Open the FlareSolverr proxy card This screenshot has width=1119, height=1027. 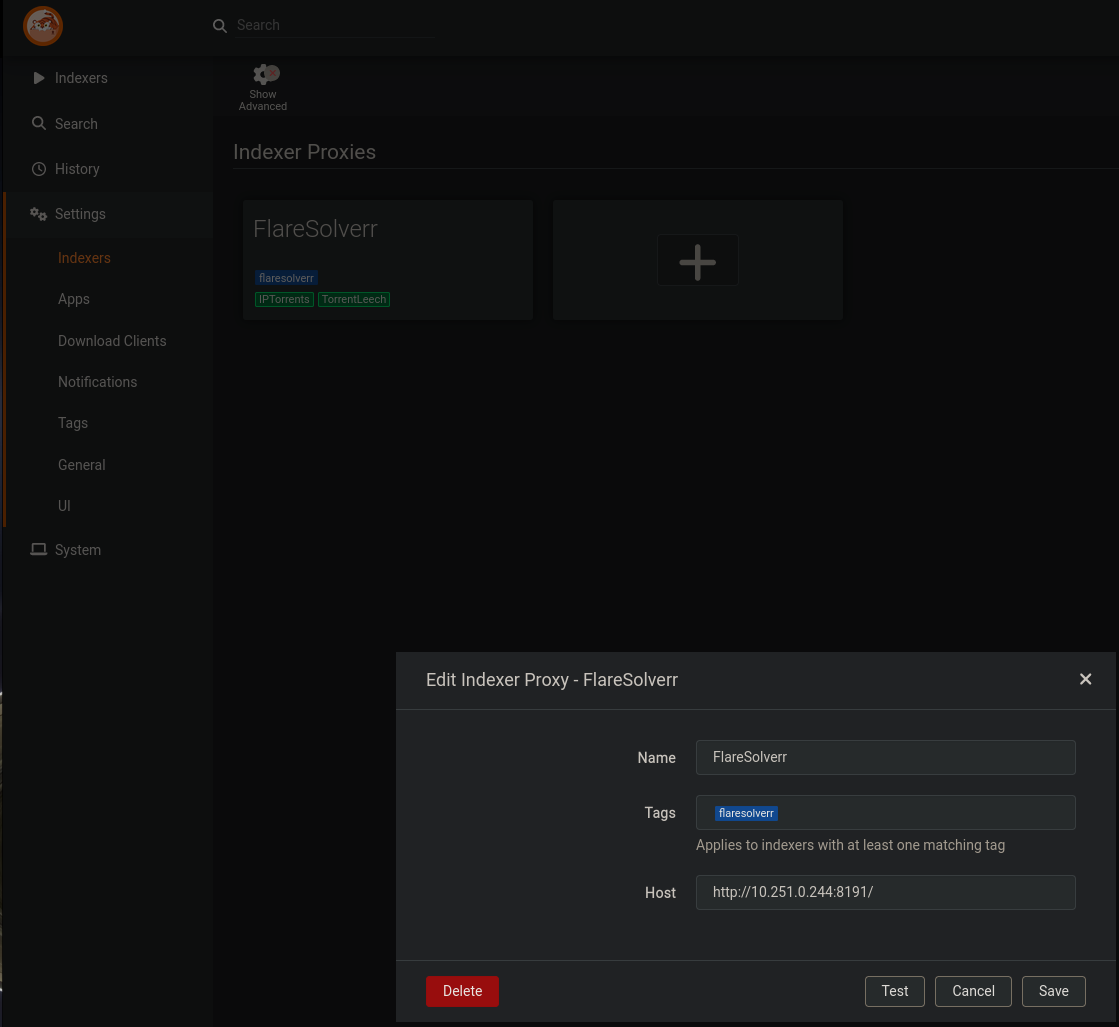(x=388, y=260)
